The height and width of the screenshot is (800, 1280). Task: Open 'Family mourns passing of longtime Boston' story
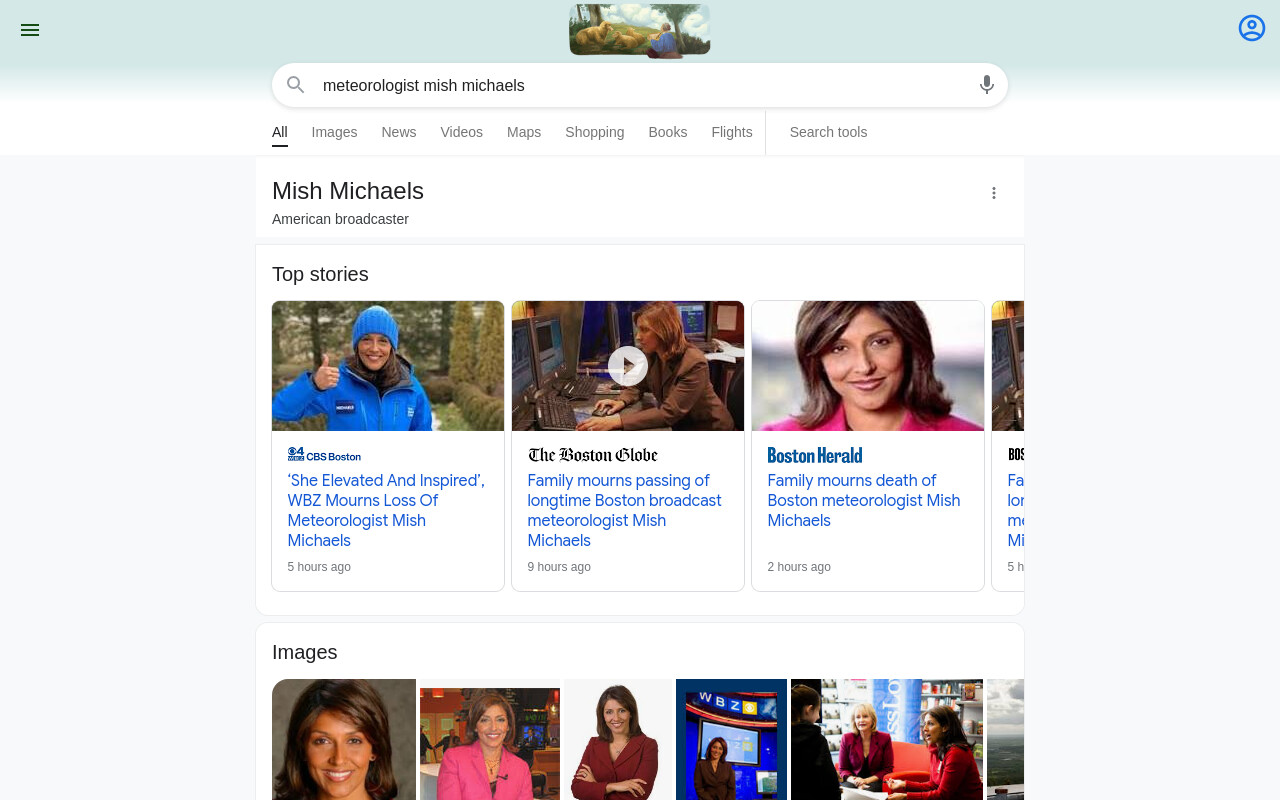pos(626,510)
